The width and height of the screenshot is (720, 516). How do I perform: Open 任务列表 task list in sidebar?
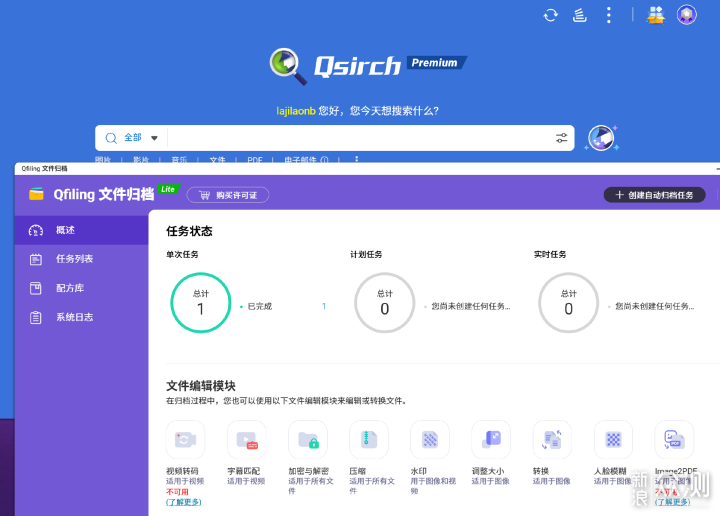click(x=81, y=259)
